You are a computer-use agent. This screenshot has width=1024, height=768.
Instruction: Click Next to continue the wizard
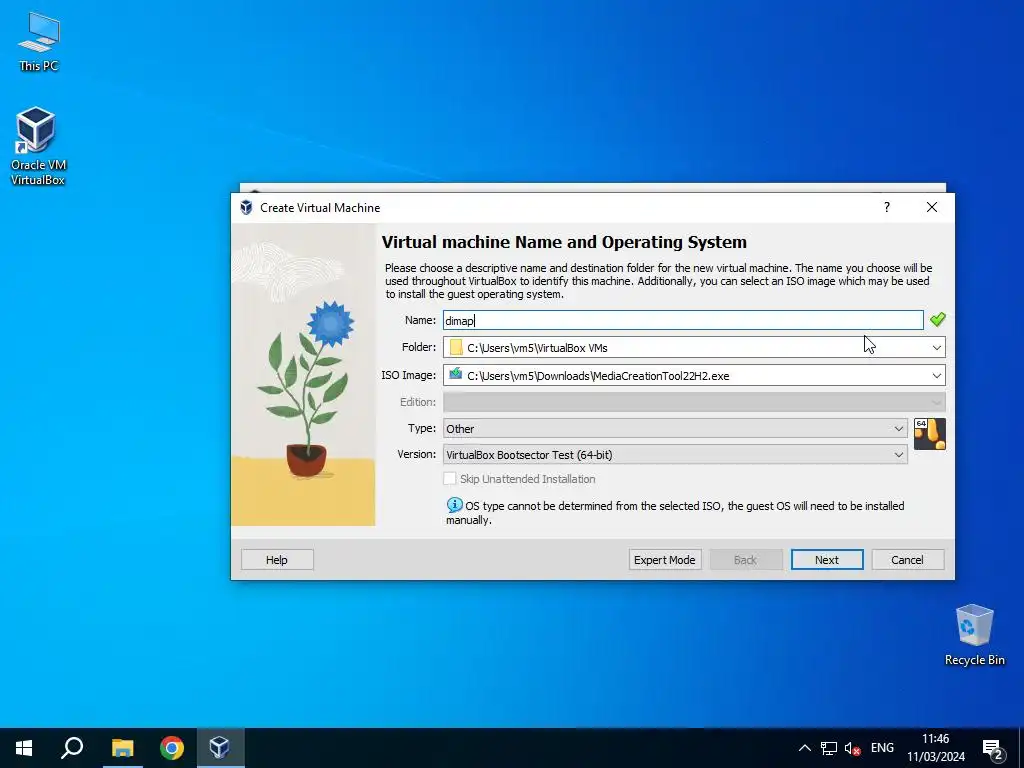(827, 560)
